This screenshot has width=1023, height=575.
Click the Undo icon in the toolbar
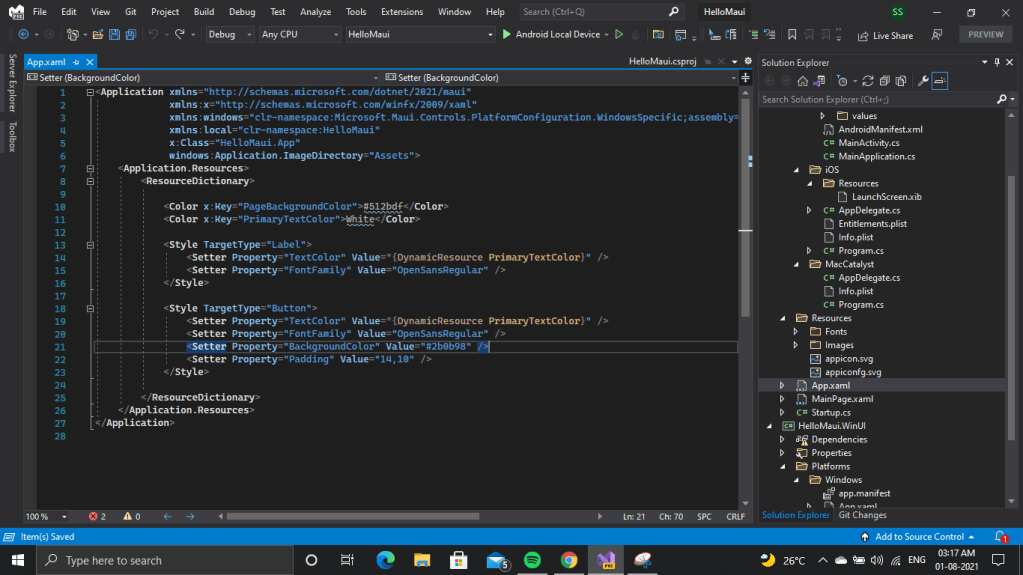pyautogui.click(x=153, y=34)
